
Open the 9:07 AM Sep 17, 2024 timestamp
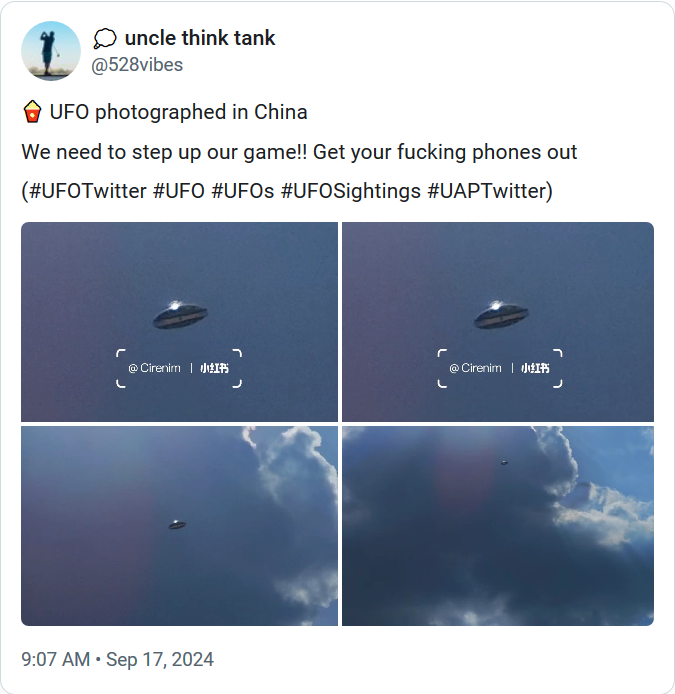117,659
